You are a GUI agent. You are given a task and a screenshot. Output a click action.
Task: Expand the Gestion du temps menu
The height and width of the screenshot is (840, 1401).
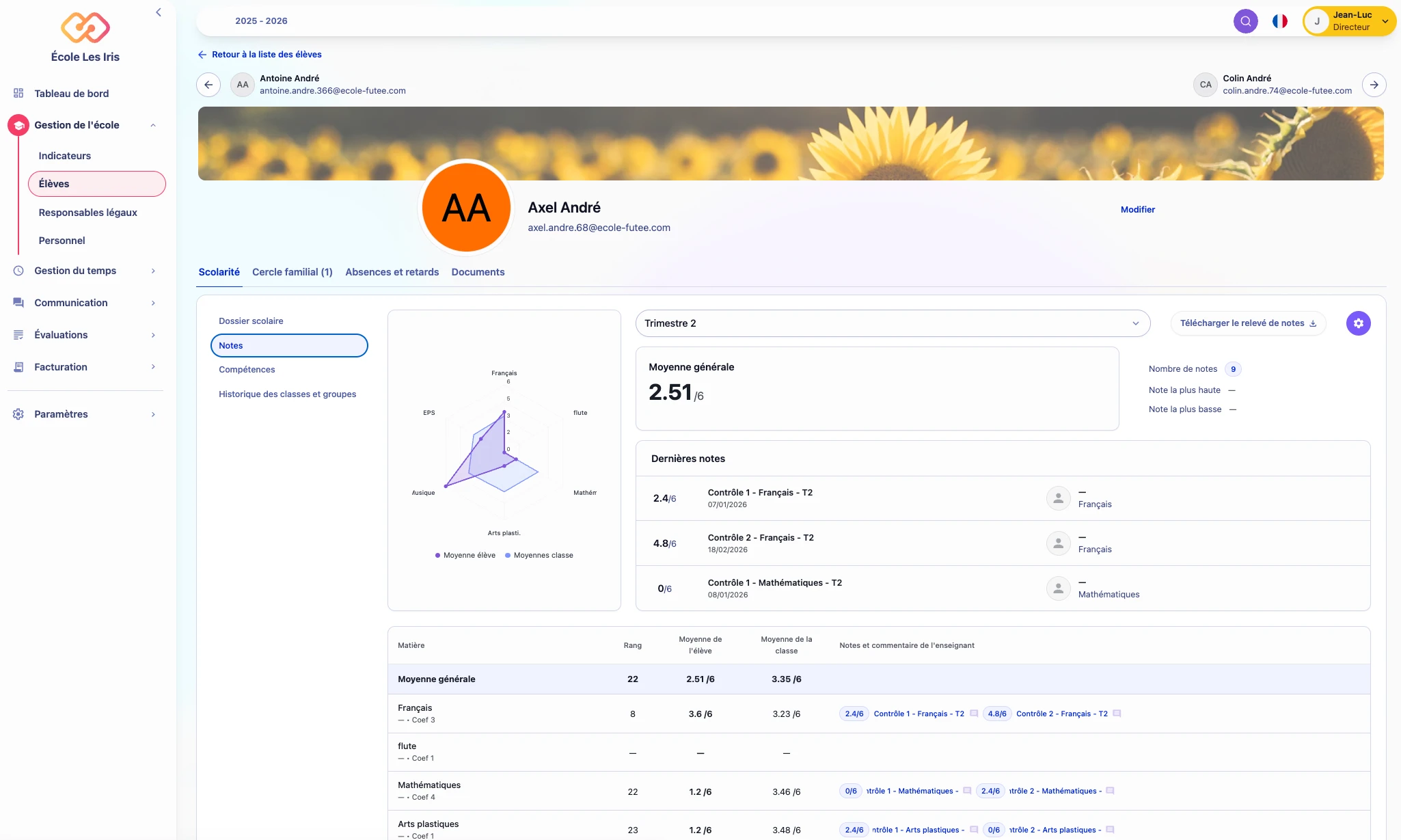tap(85, 271)
